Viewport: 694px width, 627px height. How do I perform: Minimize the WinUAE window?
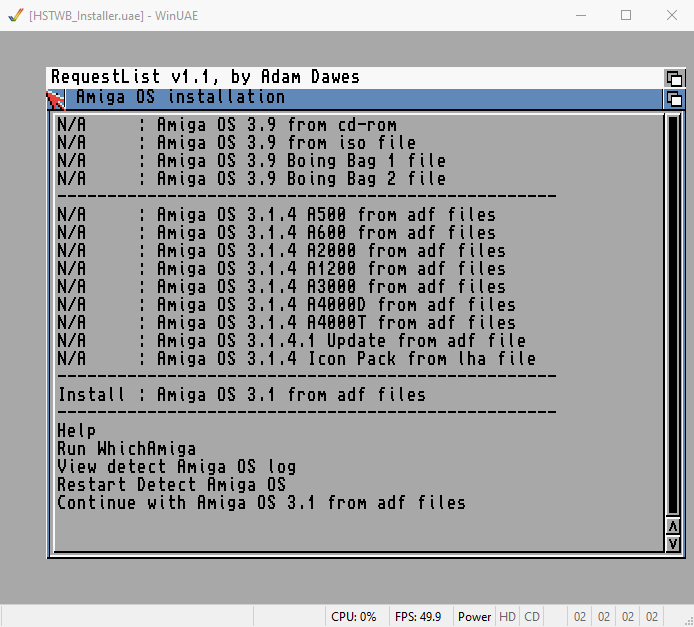point(581,15)
